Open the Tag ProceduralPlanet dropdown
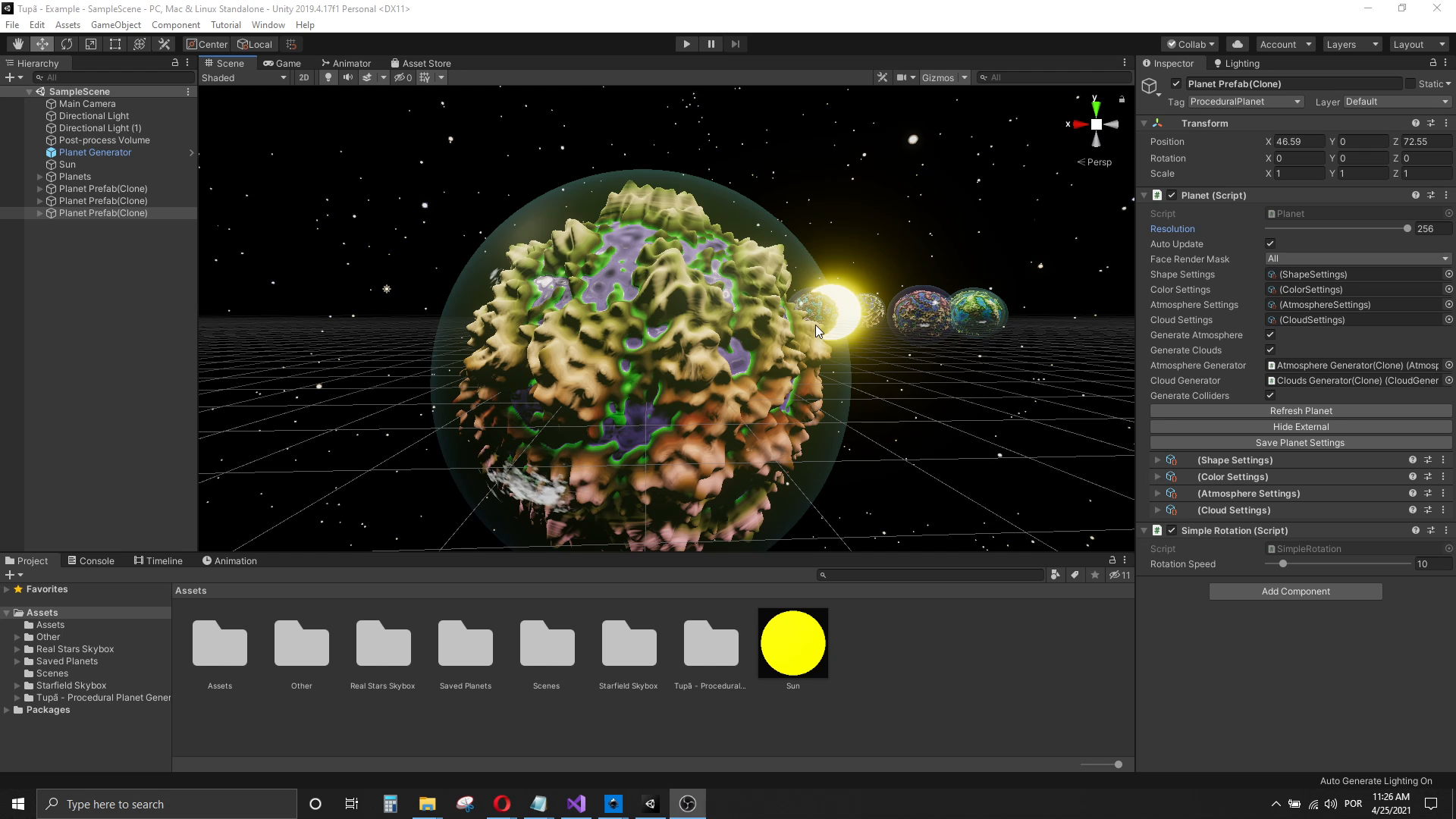This screenshot has height=819, width=1456. coord(1245,102)
